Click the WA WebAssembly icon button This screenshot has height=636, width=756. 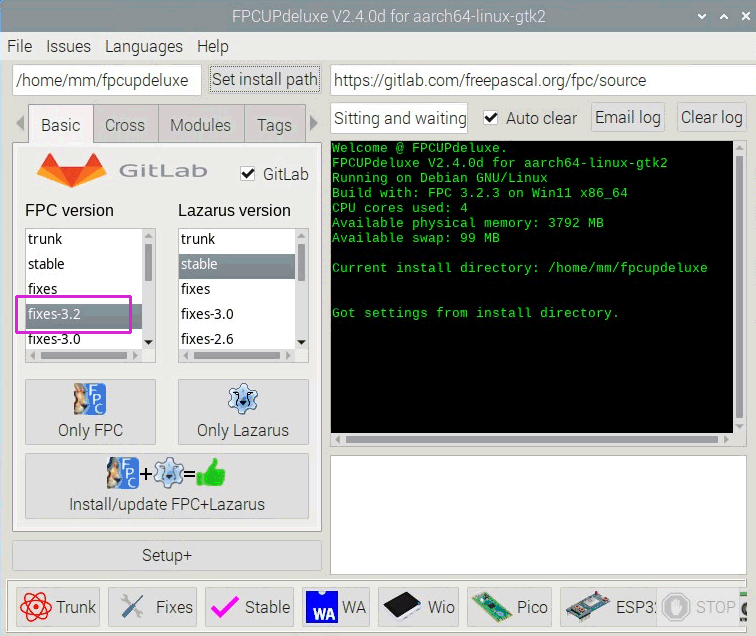click(x=335, y=607)
